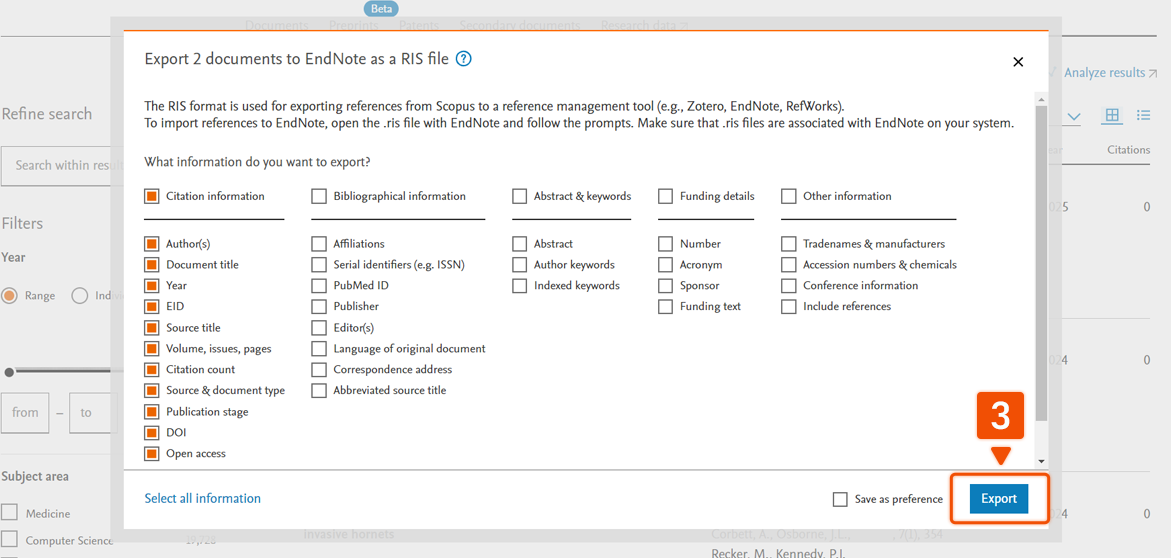Click the year 'to' input field
1171x558 pixels.
[x=93, y=412]
